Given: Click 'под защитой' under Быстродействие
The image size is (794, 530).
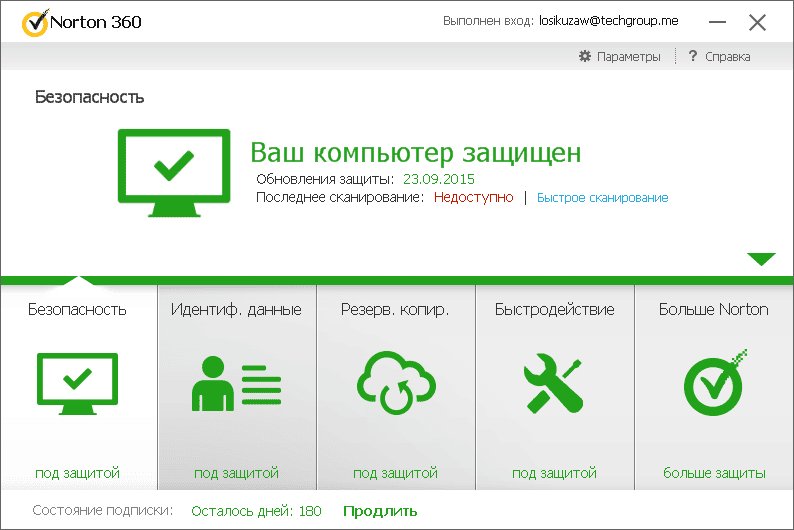Looking at the screenshot, I should pos(554,473).
